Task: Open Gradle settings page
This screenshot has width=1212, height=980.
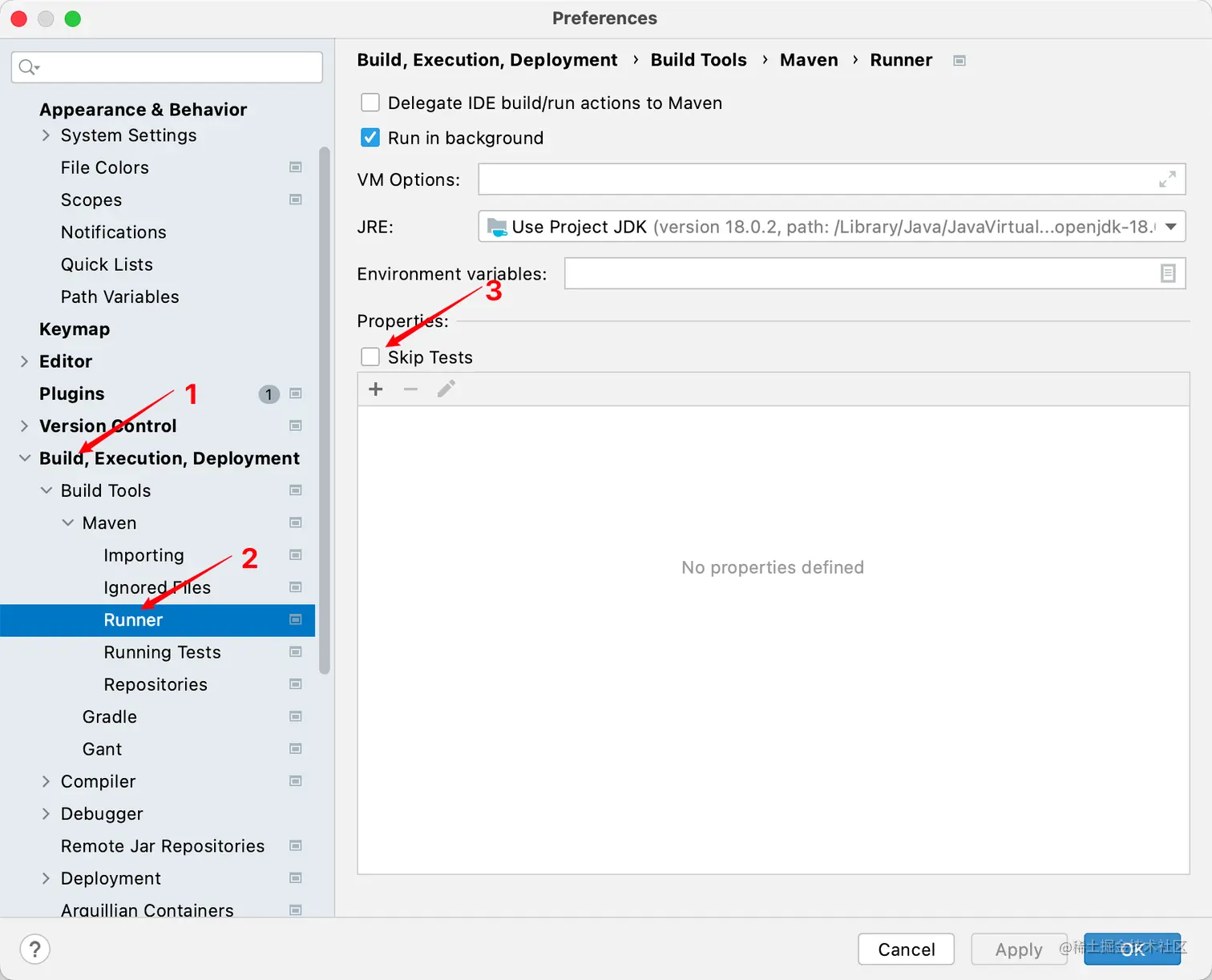Action: [x=110, y=716]
